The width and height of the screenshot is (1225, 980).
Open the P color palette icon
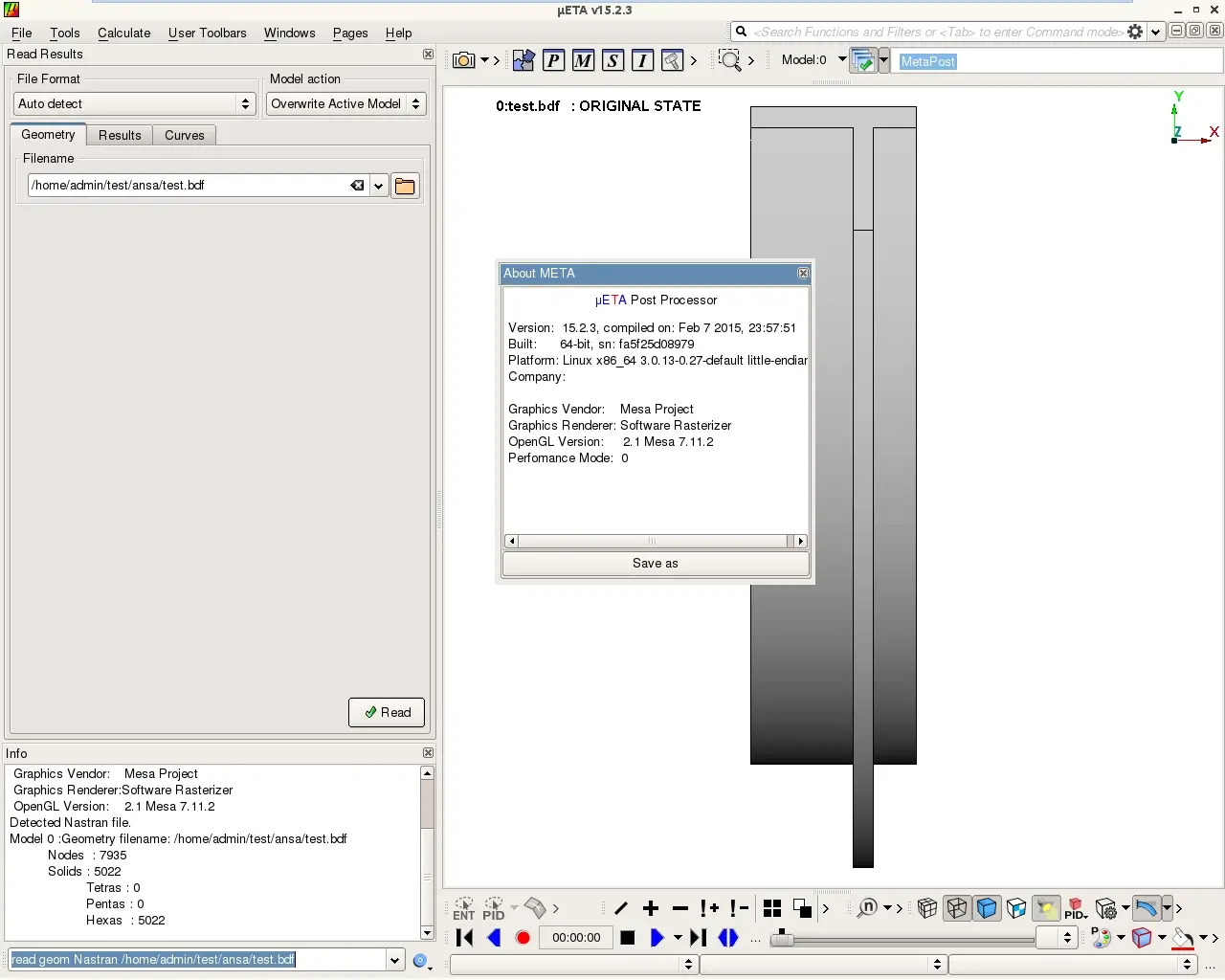point(1101,937)
